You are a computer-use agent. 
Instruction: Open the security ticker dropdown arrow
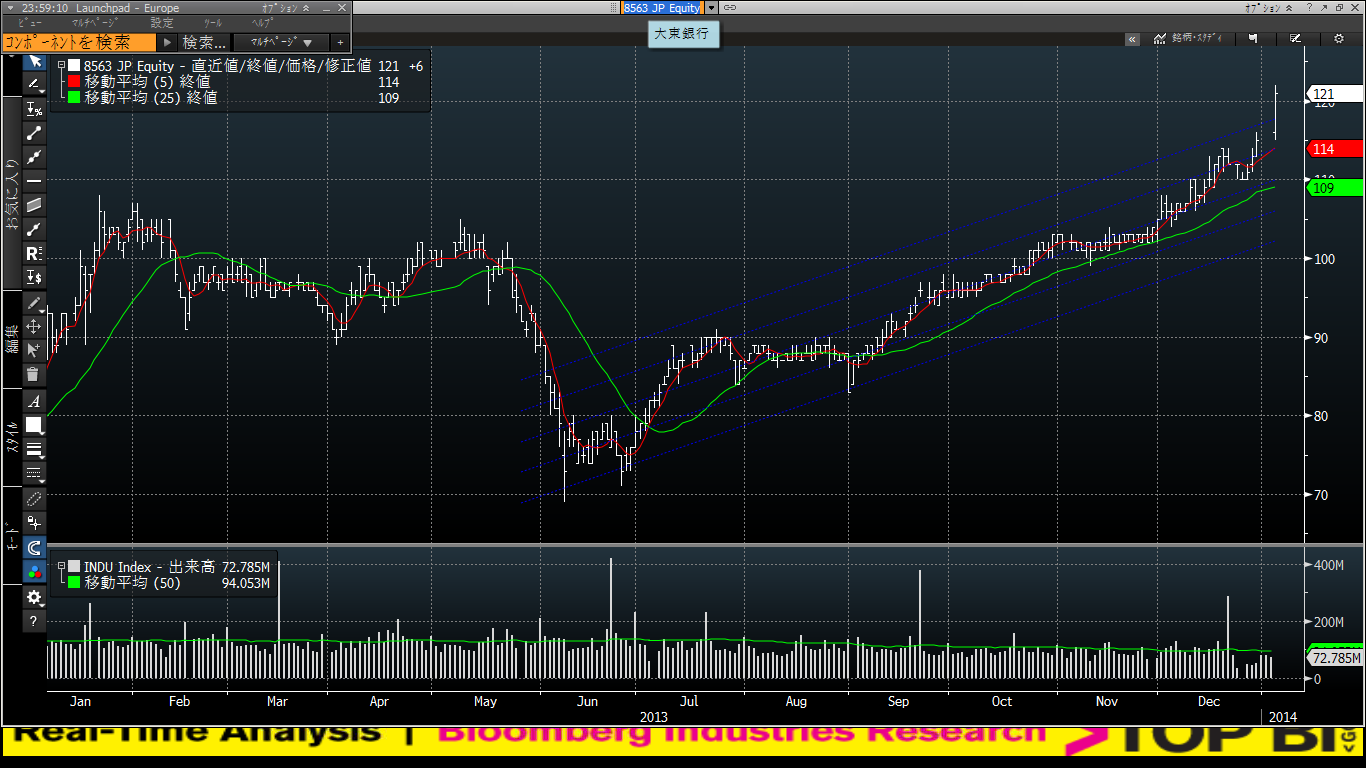coord(711,8)
